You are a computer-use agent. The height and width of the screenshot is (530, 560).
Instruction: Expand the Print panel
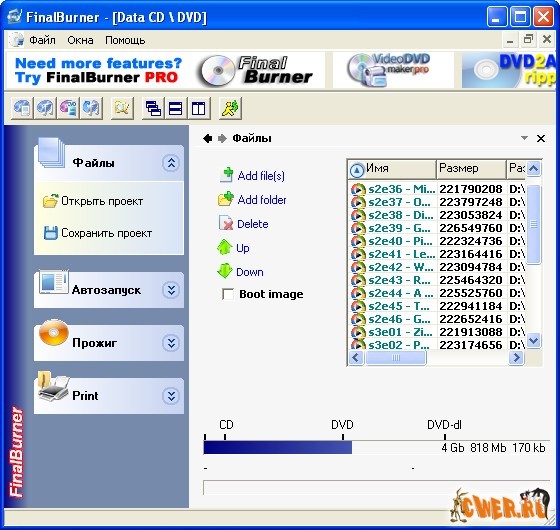(x=171, y=396)
